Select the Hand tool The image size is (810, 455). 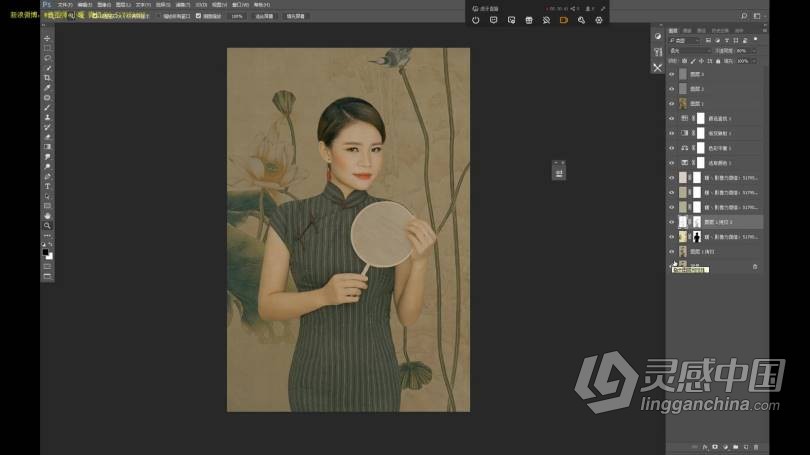pos(47,216)
